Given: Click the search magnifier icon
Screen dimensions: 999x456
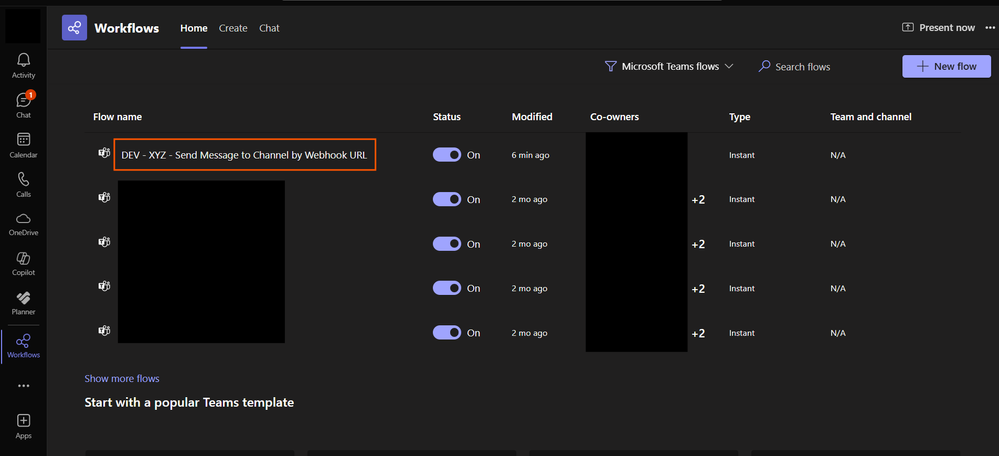Looking at the screenshot, I should [764, 66].
